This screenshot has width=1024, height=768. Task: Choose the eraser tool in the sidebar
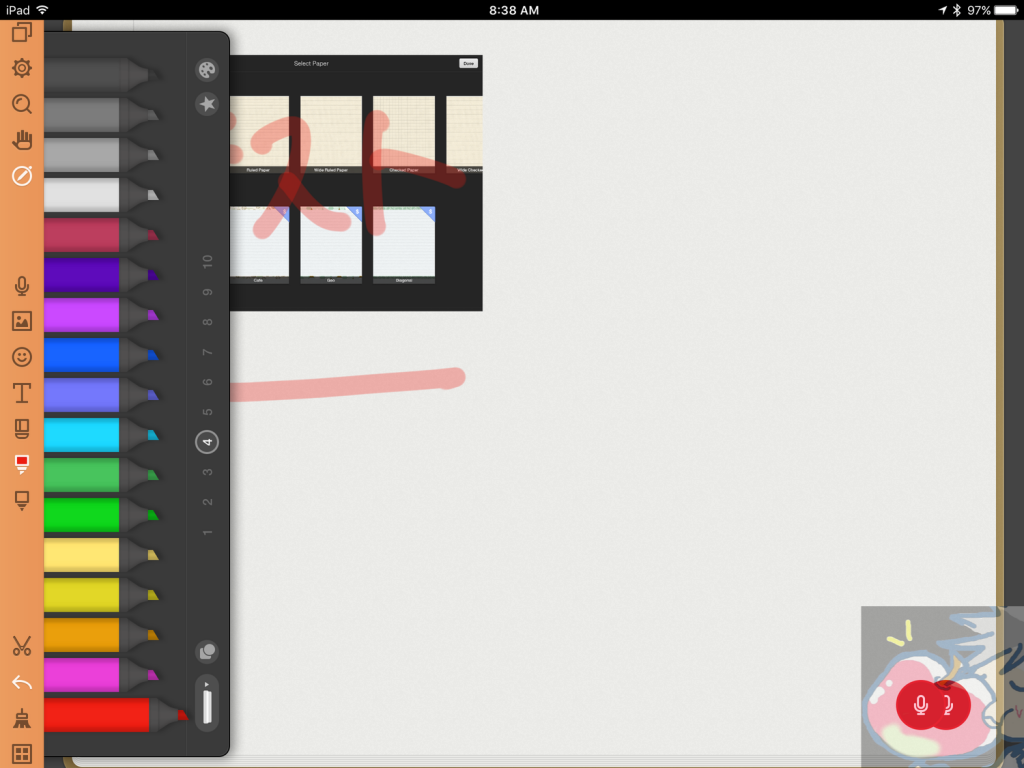21,429
